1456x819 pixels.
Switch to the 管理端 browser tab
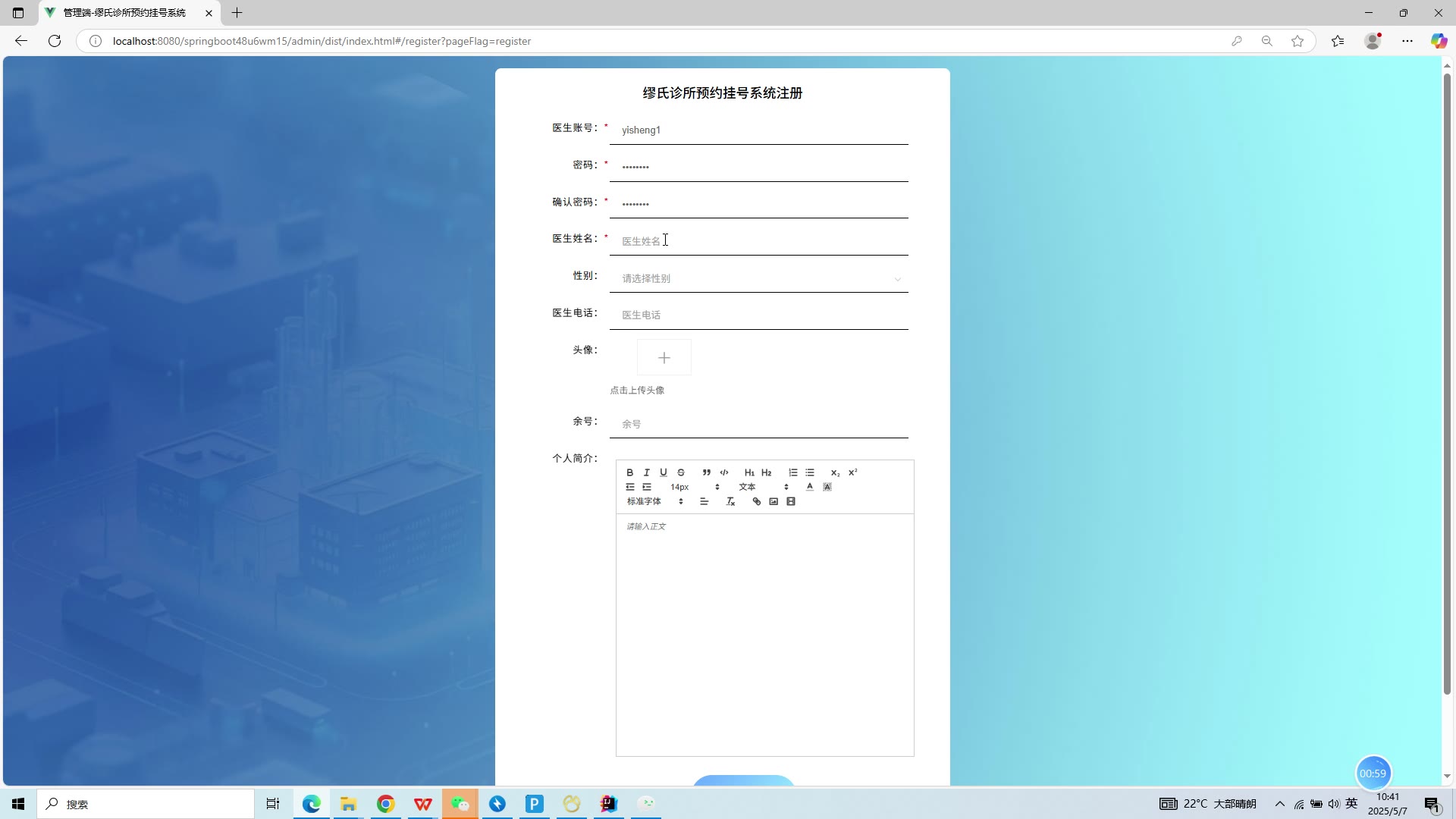(125, 13)
